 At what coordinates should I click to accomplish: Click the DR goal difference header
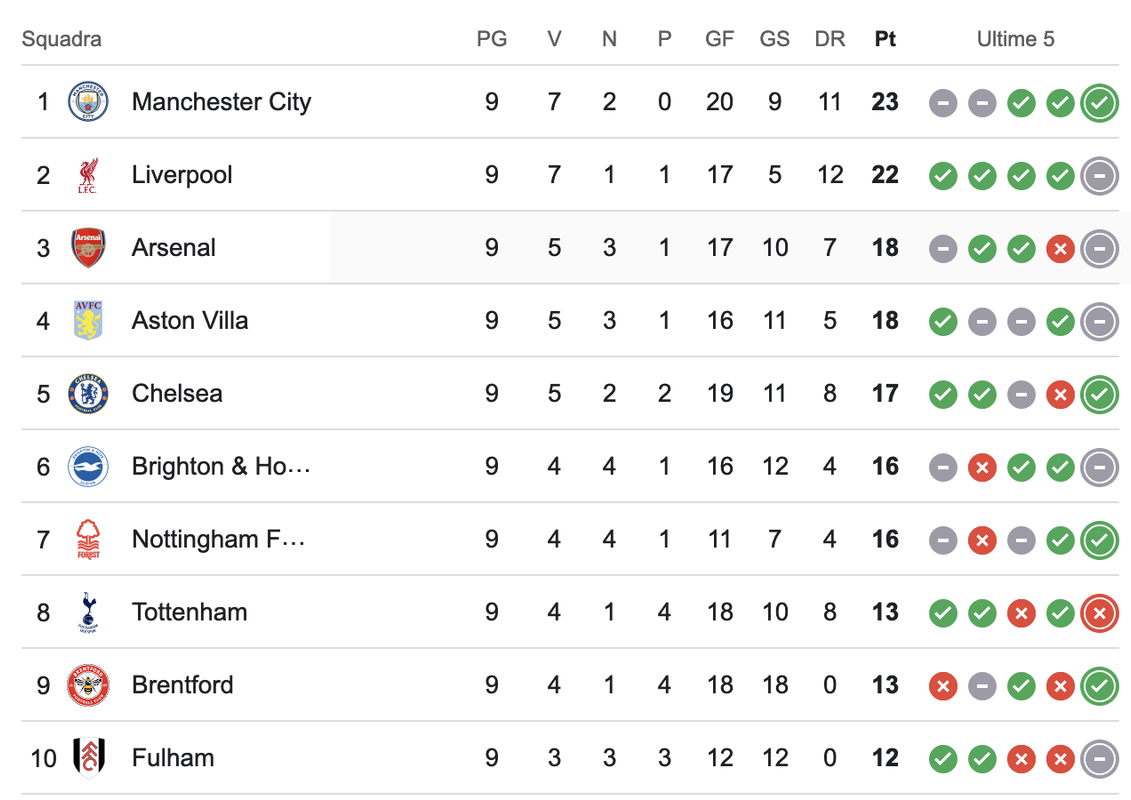point(829,39)
